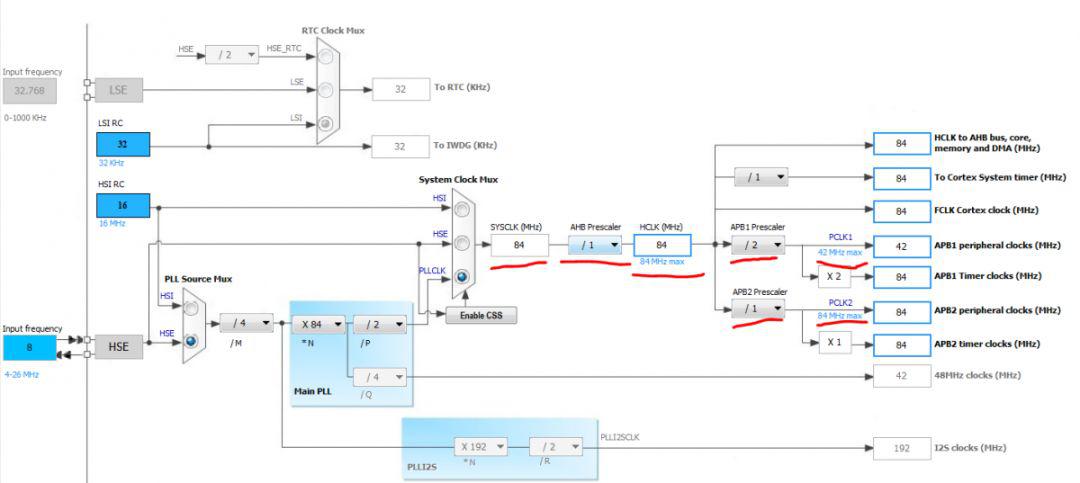The width and height of the screenshot is (1080, 483).
Task: Click the APB1 peripheral clocks 42 box
Action: pos(902,246)
